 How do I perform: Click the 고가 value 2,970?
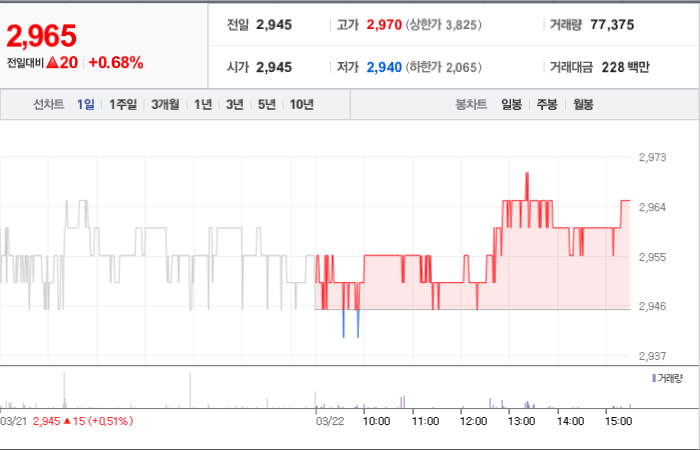(x=384, y=25)
